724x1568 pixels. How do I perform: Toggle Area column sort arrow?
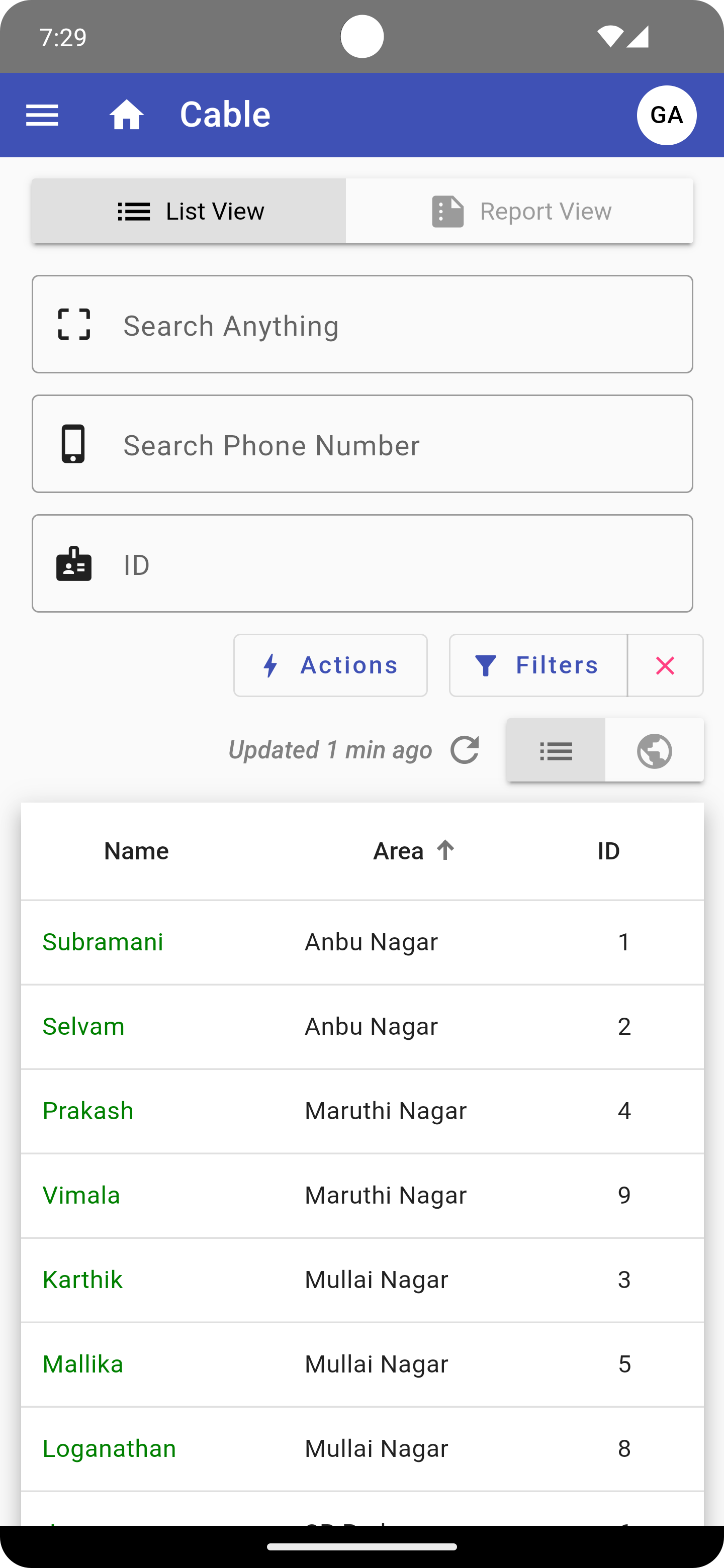tap(446, 850)
